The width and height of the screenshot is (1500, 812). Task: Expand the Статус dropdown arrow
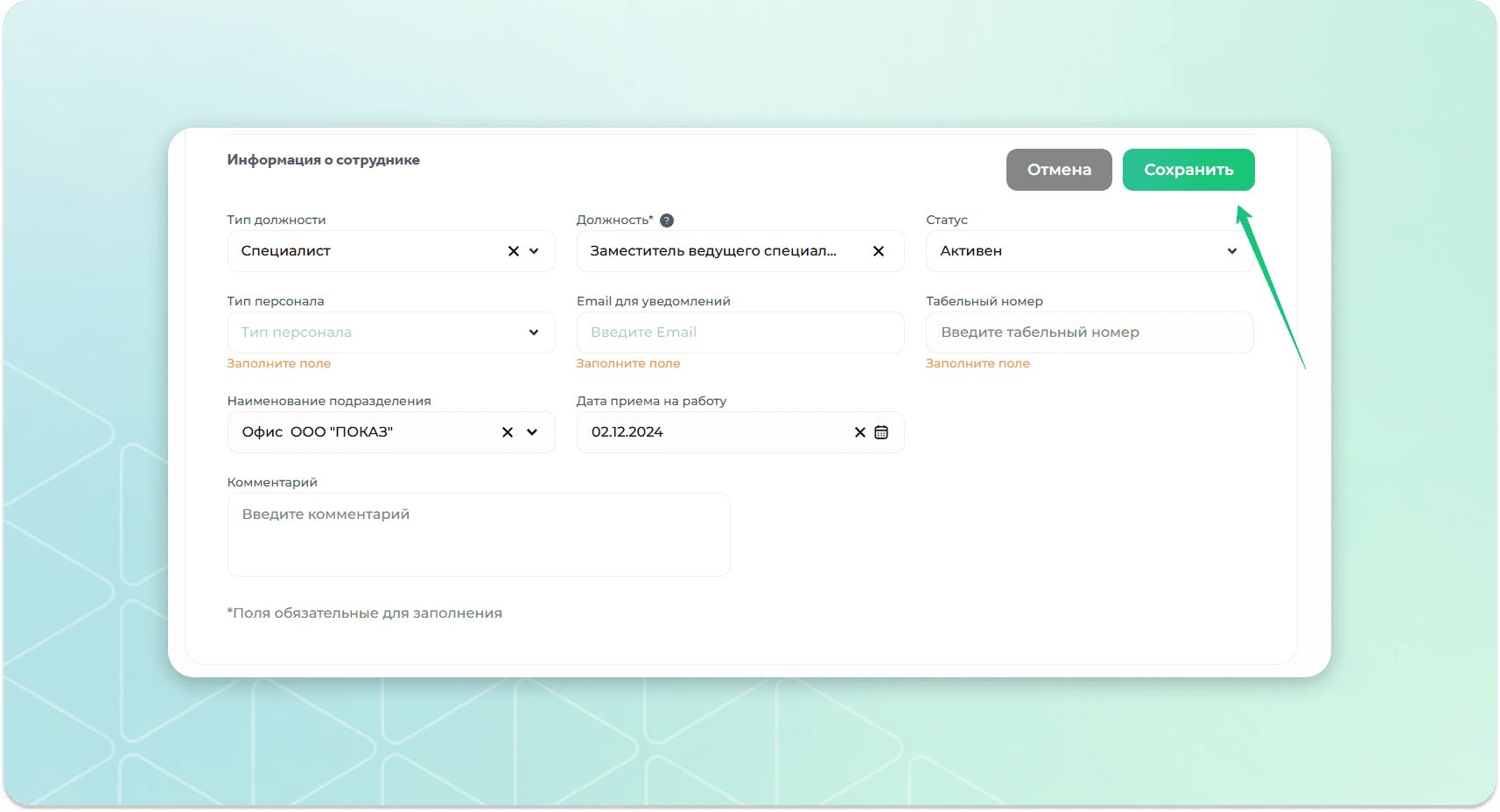point(1232,251)
